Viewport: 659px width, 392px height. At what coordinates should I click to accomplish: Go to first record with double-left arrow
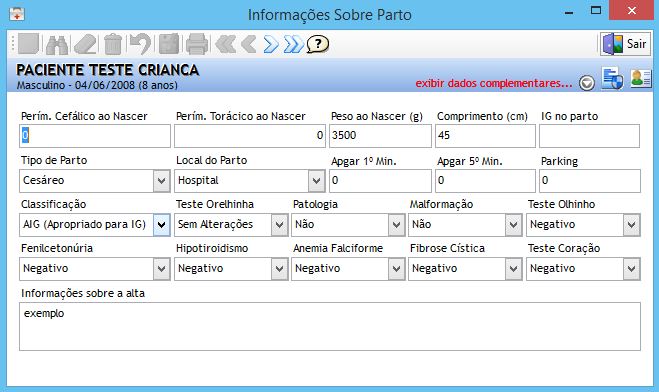[225, 44]
